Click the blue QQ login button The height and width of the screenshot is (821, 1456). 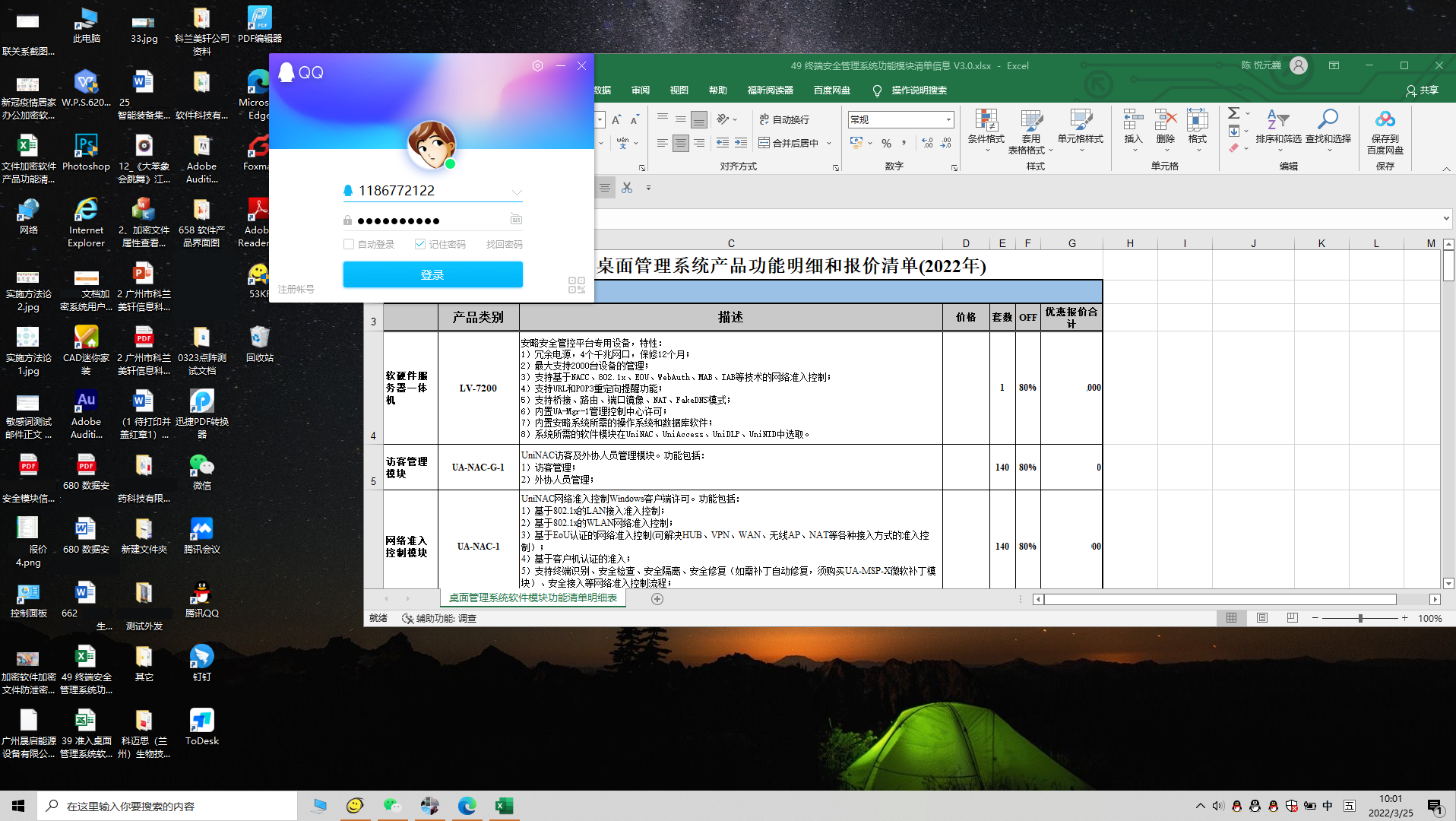pyautogui.click(x=432, y=274)
